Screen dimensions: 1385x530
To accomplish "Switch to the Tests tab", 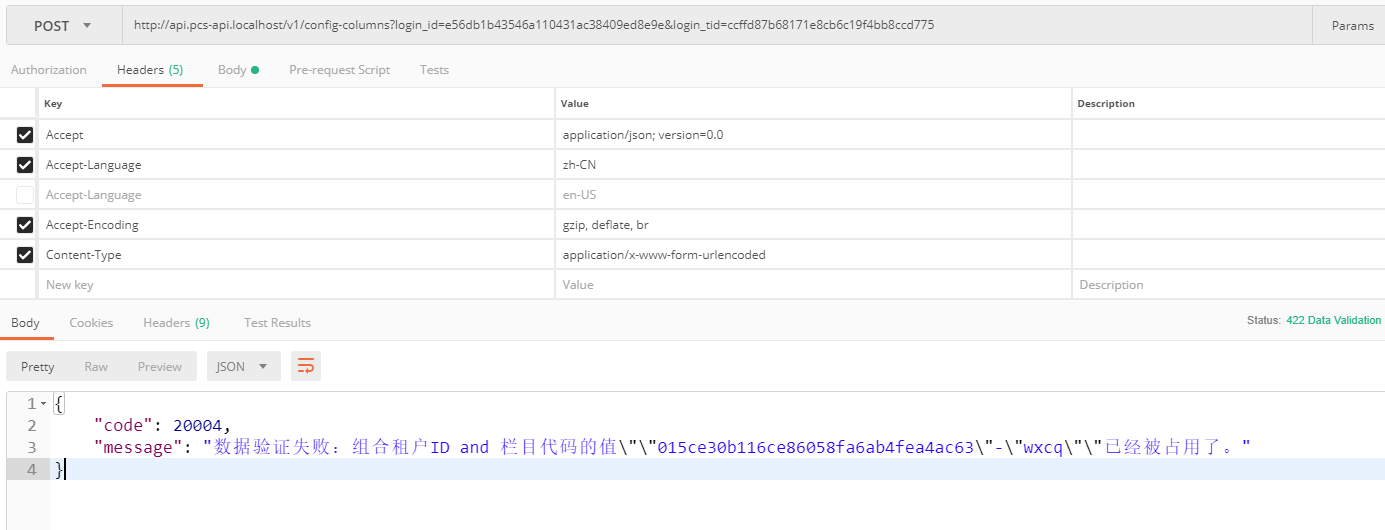I will coord(434,70).
